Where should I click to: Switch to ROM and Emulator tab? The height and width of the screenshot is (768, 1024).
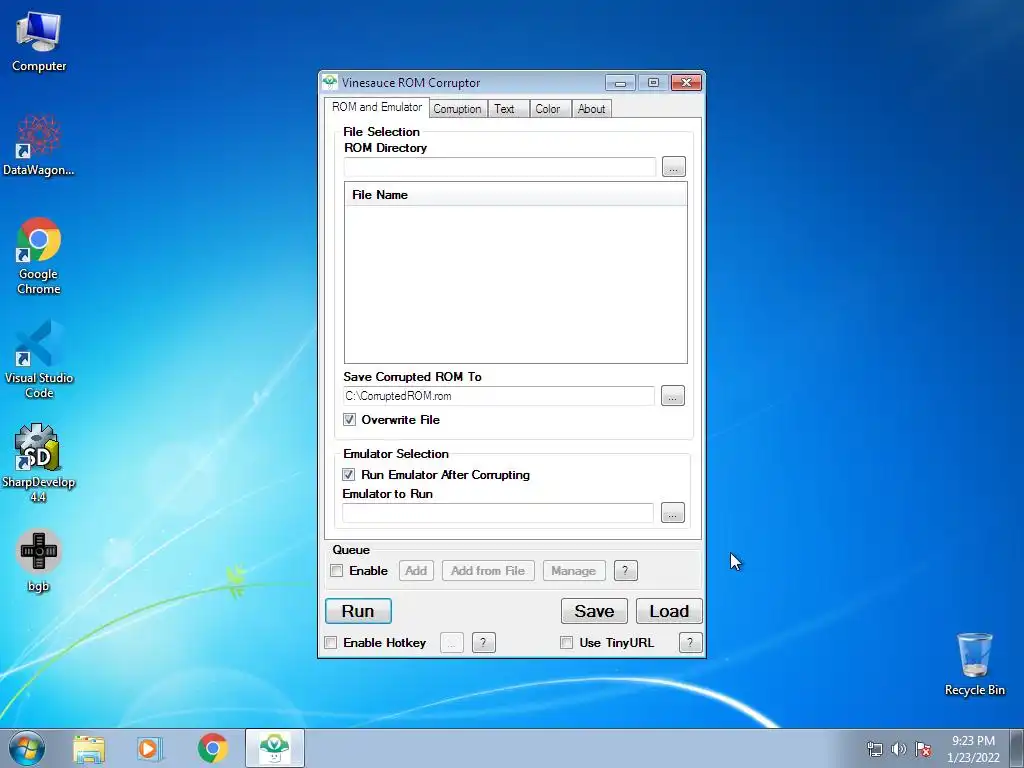[x=377, y=107]
